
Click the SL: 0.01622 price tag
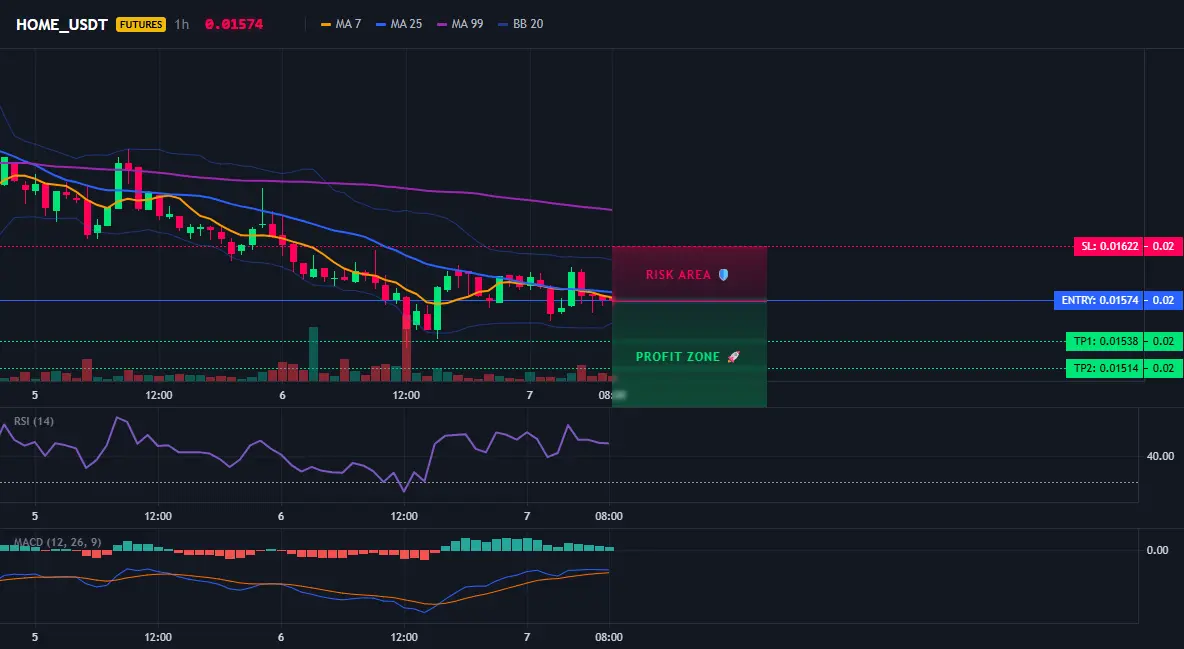point(1109,246)
